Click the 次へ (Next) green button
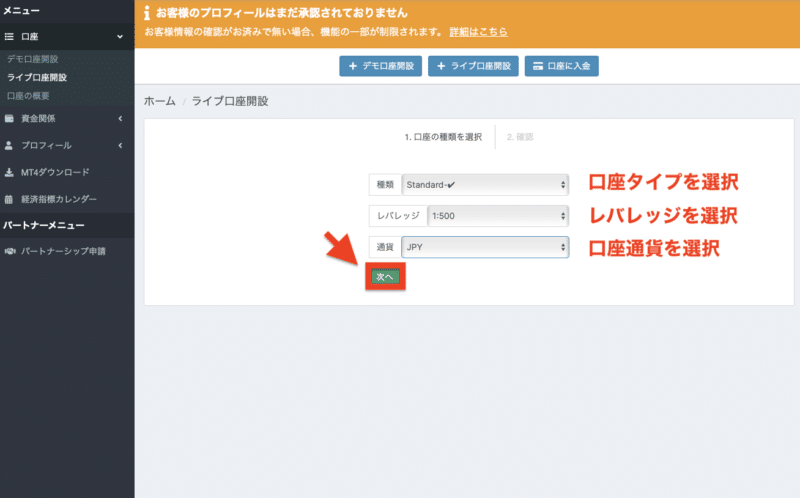Viewport: 800px width, 498px height. 385,277
